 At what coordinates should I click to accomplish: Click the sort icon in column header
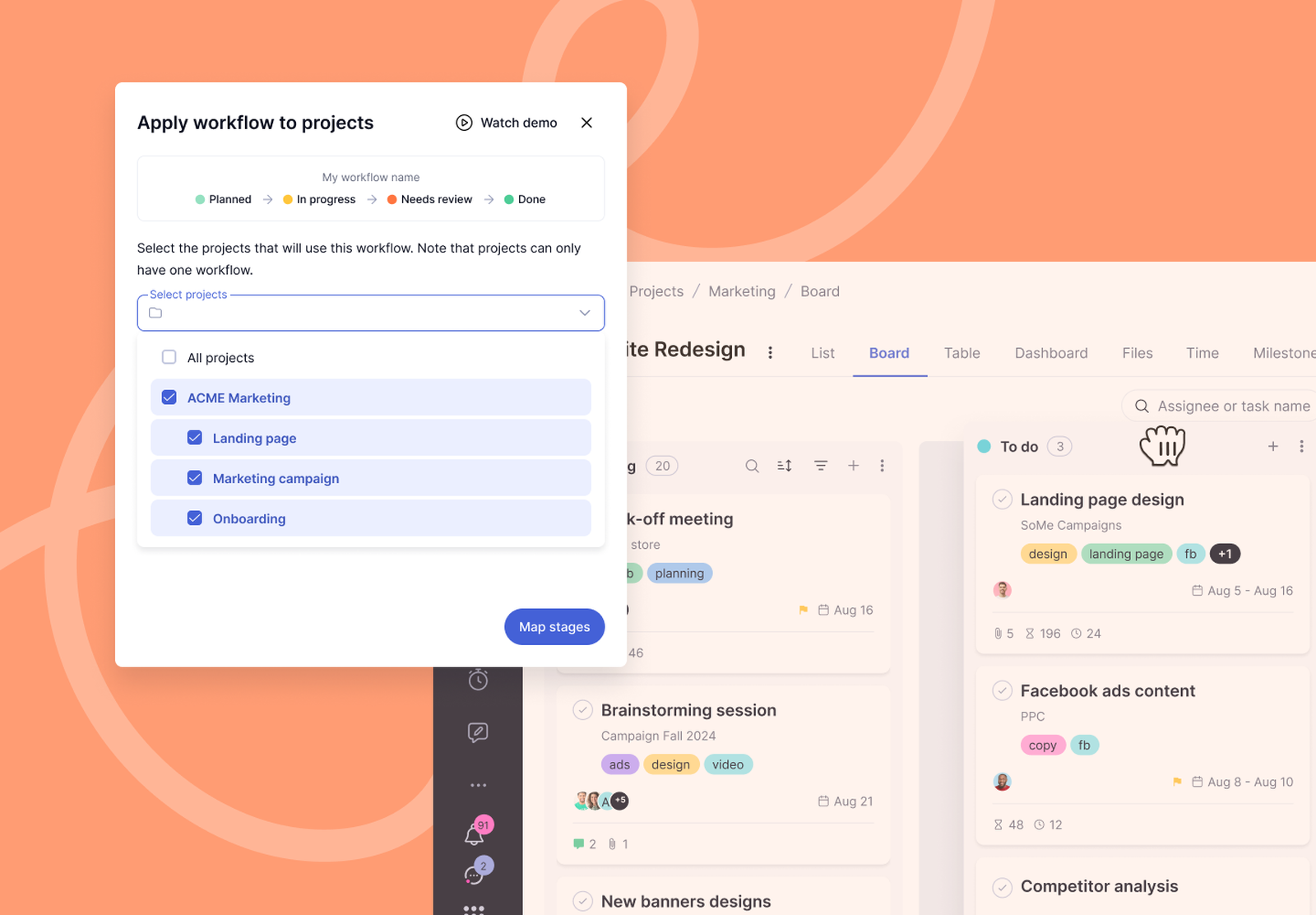(x=785, y=466)
